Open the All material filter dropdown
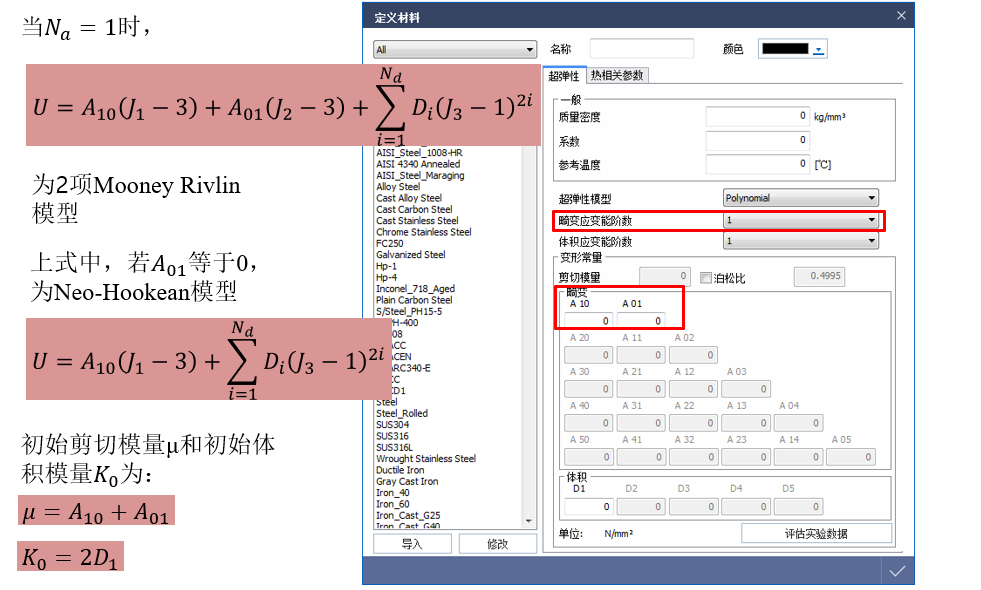The height and width of the screenshot is (590, 981). 455,48
